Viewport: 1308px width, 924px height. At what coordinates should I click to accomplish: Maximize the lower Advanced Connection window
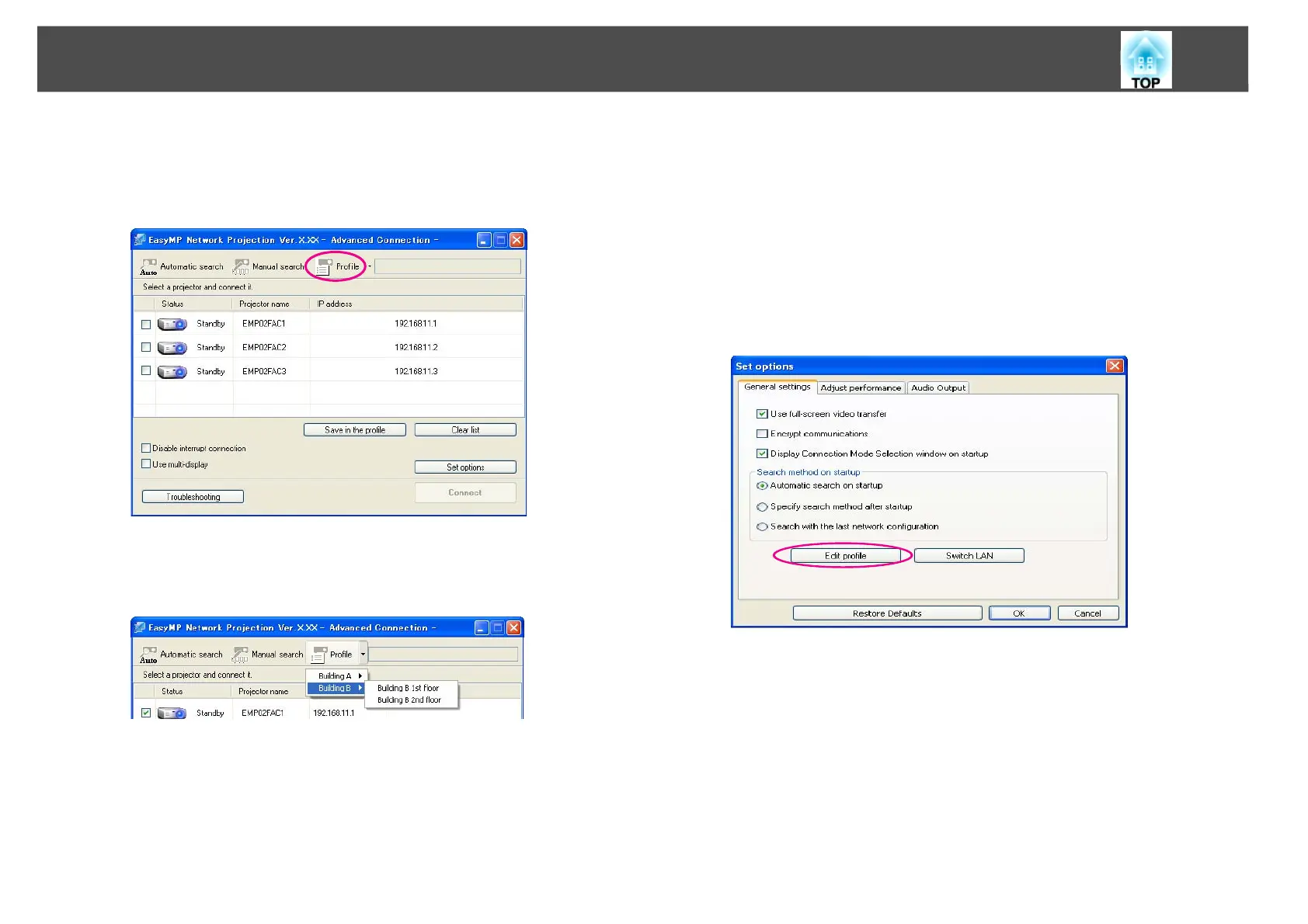click(498, 627)
